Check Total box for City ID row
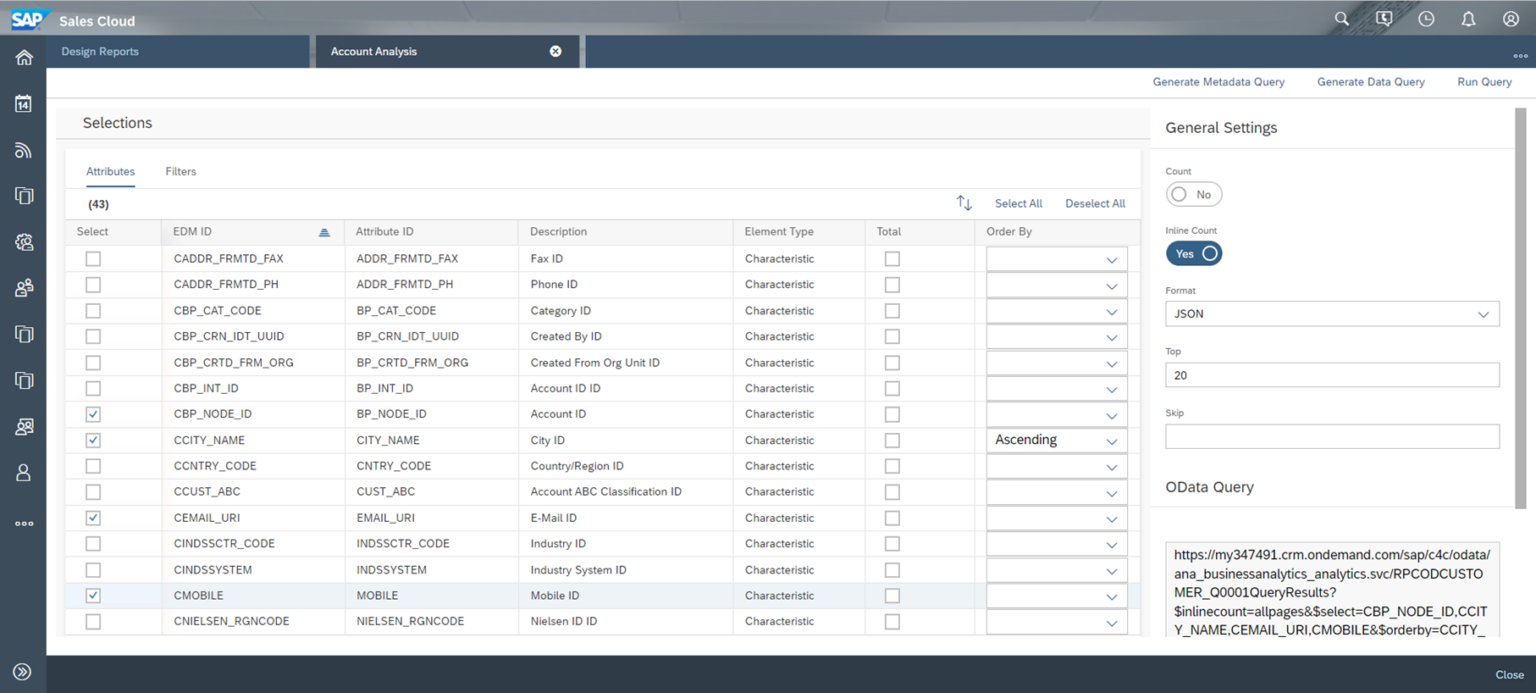 pos(892,440)
